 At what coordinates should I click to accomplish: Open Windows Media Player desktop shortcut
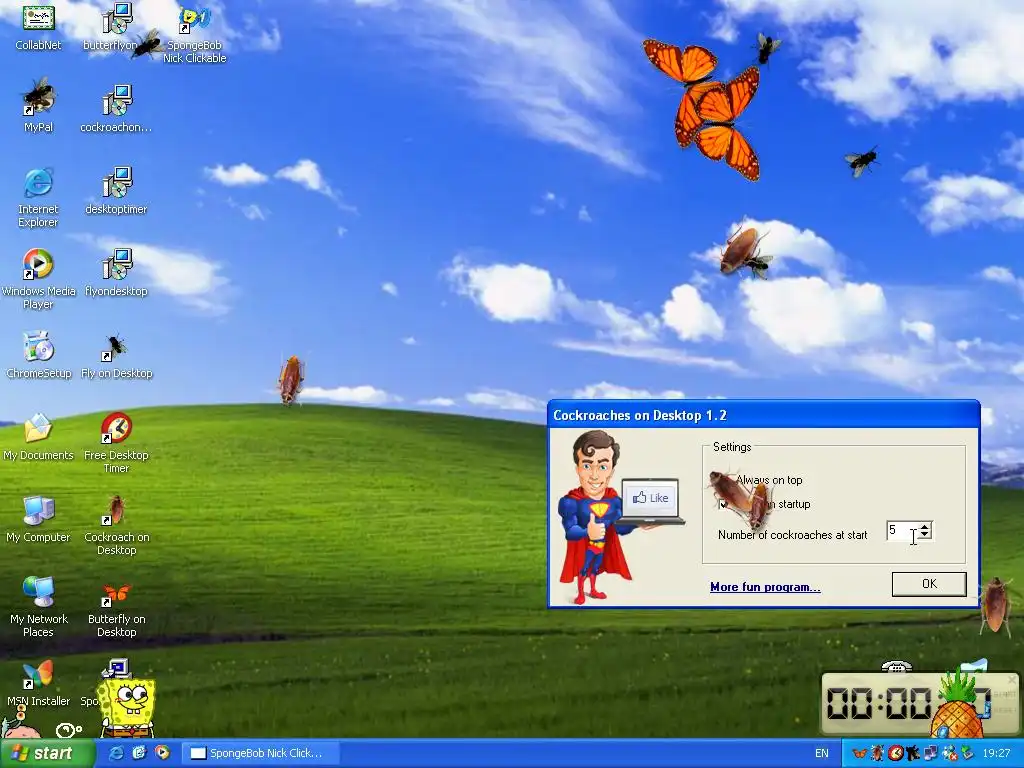[39, 279]
